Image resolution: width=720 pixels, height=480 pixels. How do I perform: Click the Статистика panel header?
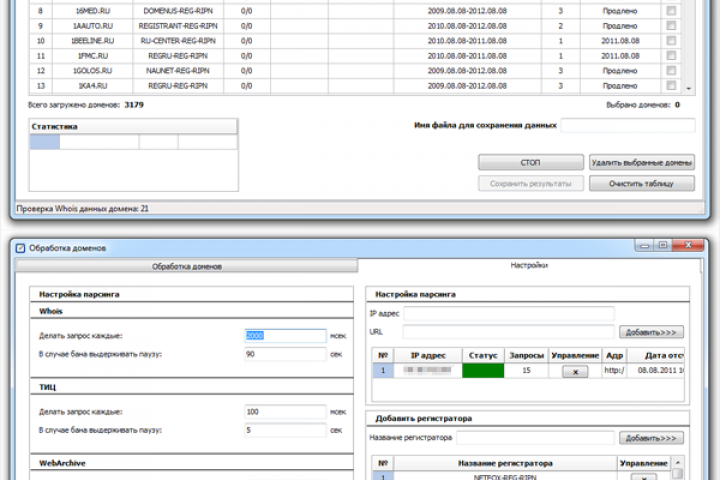pyautogui.click(x=133, y=126)
